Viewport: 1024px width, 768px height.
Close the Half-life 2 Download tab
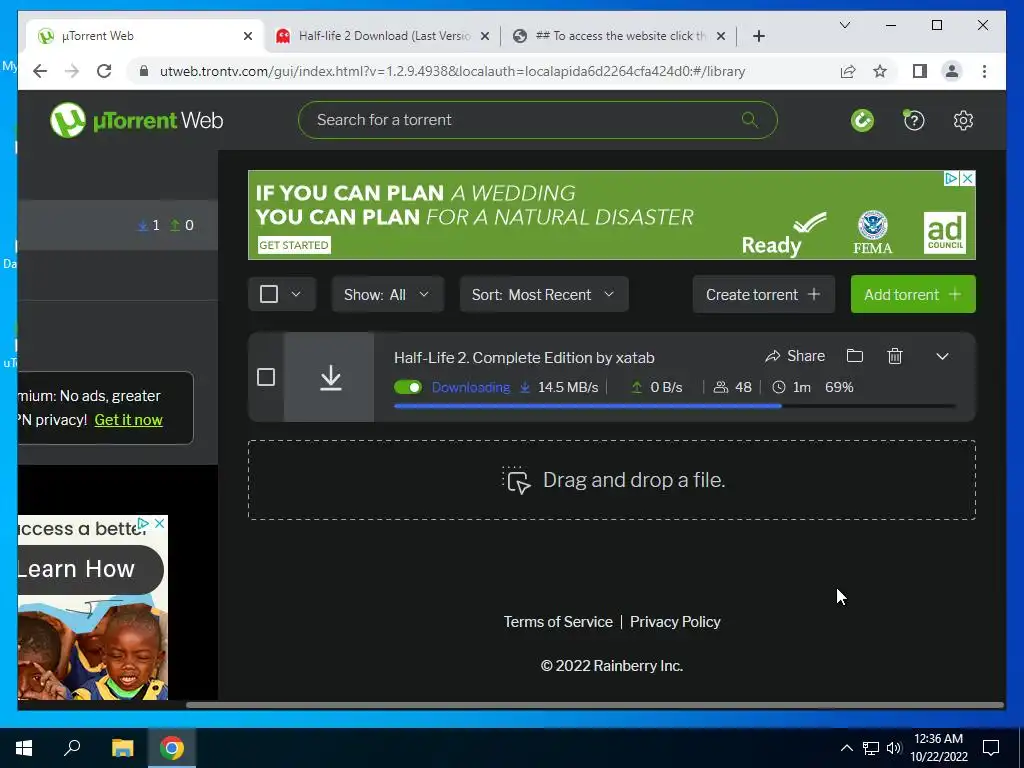[x=485, y=36]
